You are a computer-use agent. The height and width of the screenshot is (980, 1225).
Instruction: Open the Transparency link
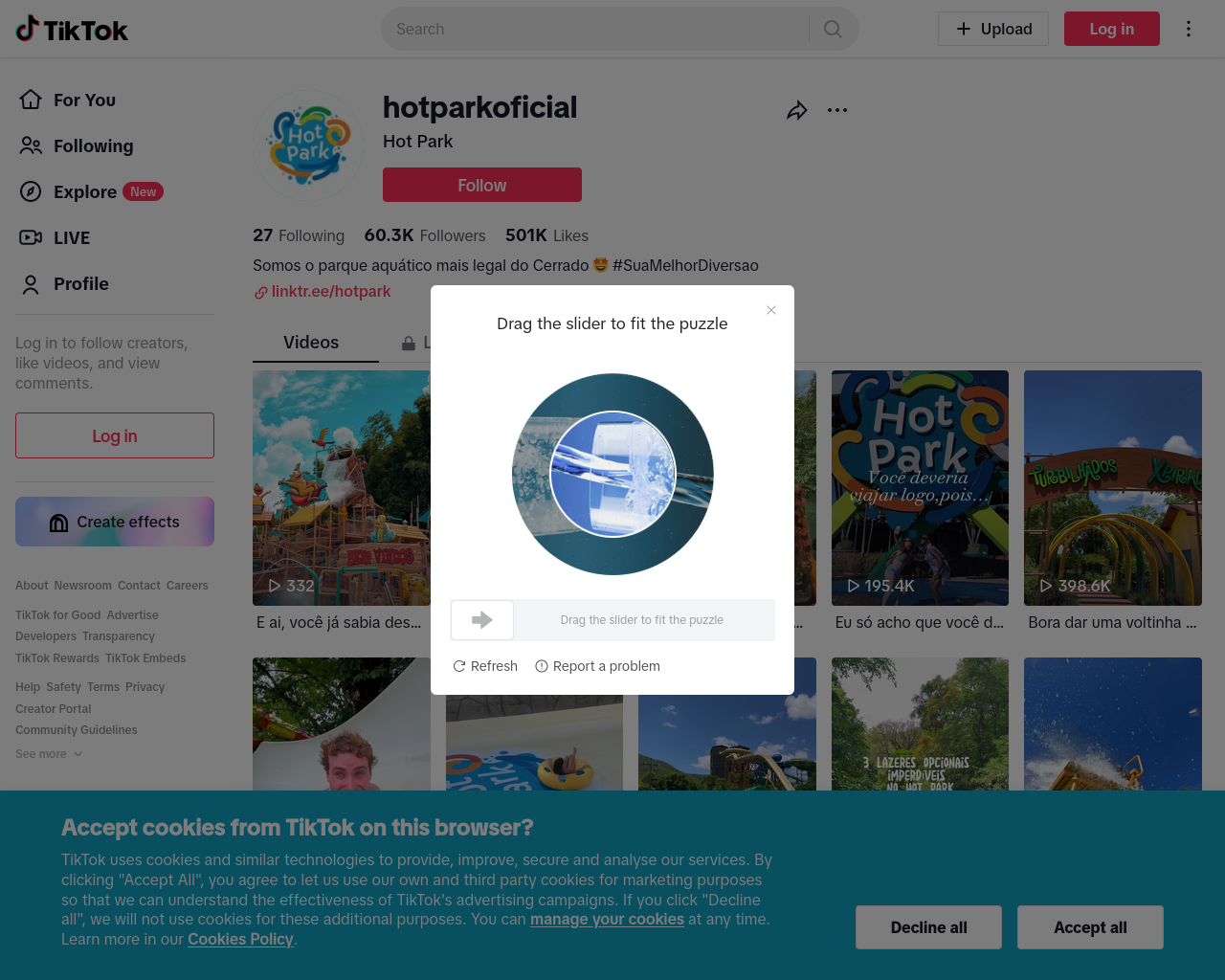pos(119,636)
